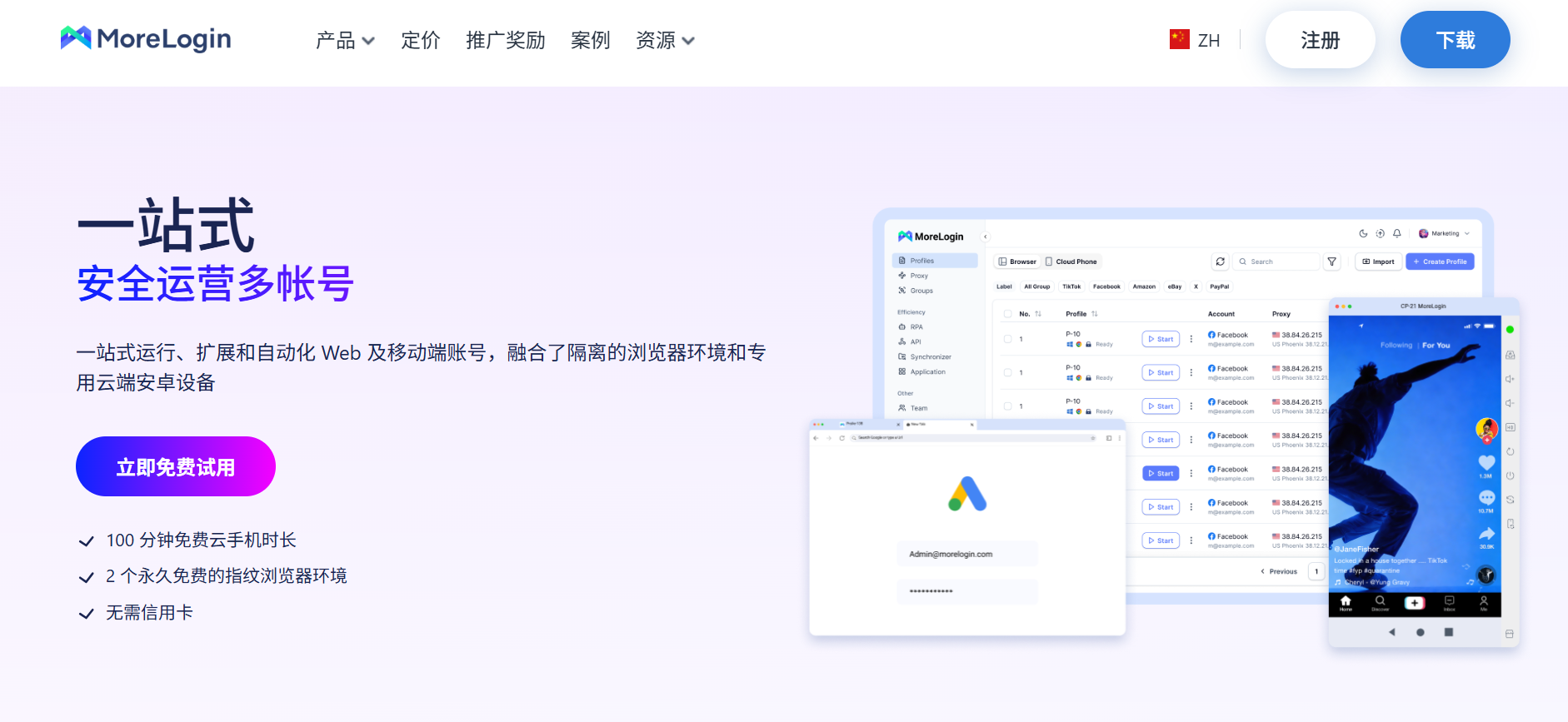
Task: Tick the first profile row checkbox
Action: (1007, 339)
